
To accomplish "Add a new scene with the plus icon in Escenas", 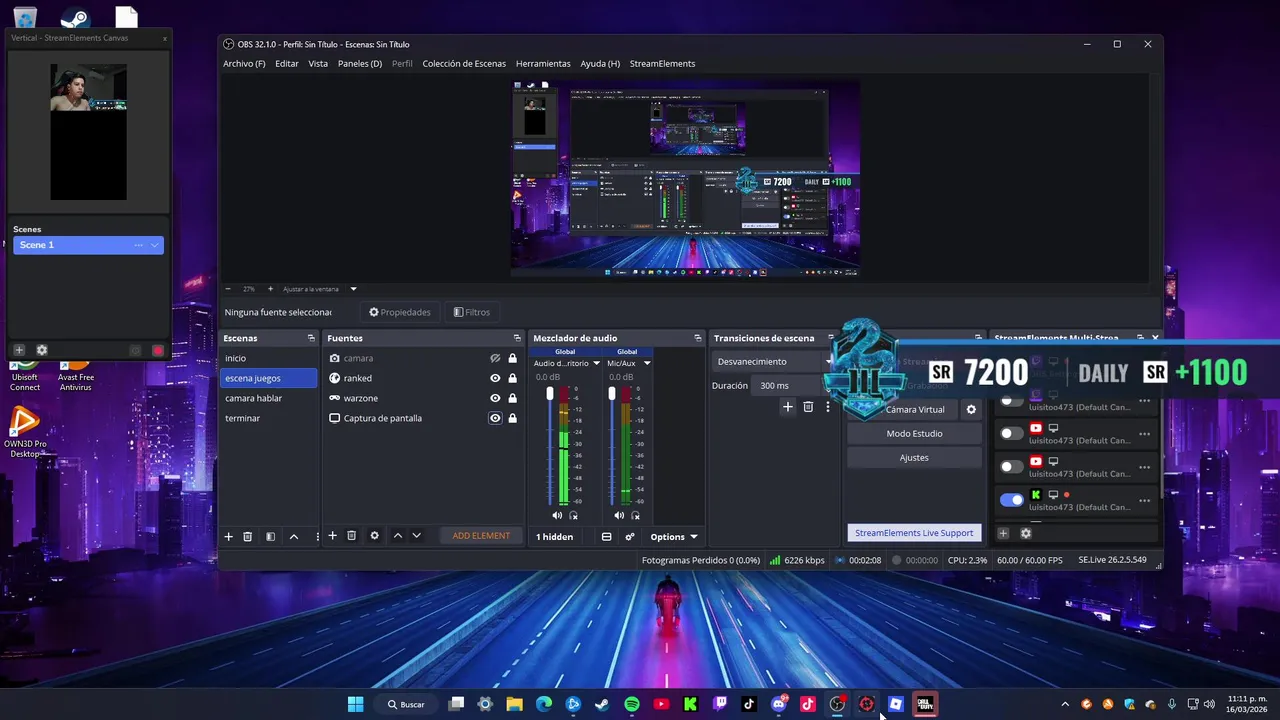I will (228, 536).
